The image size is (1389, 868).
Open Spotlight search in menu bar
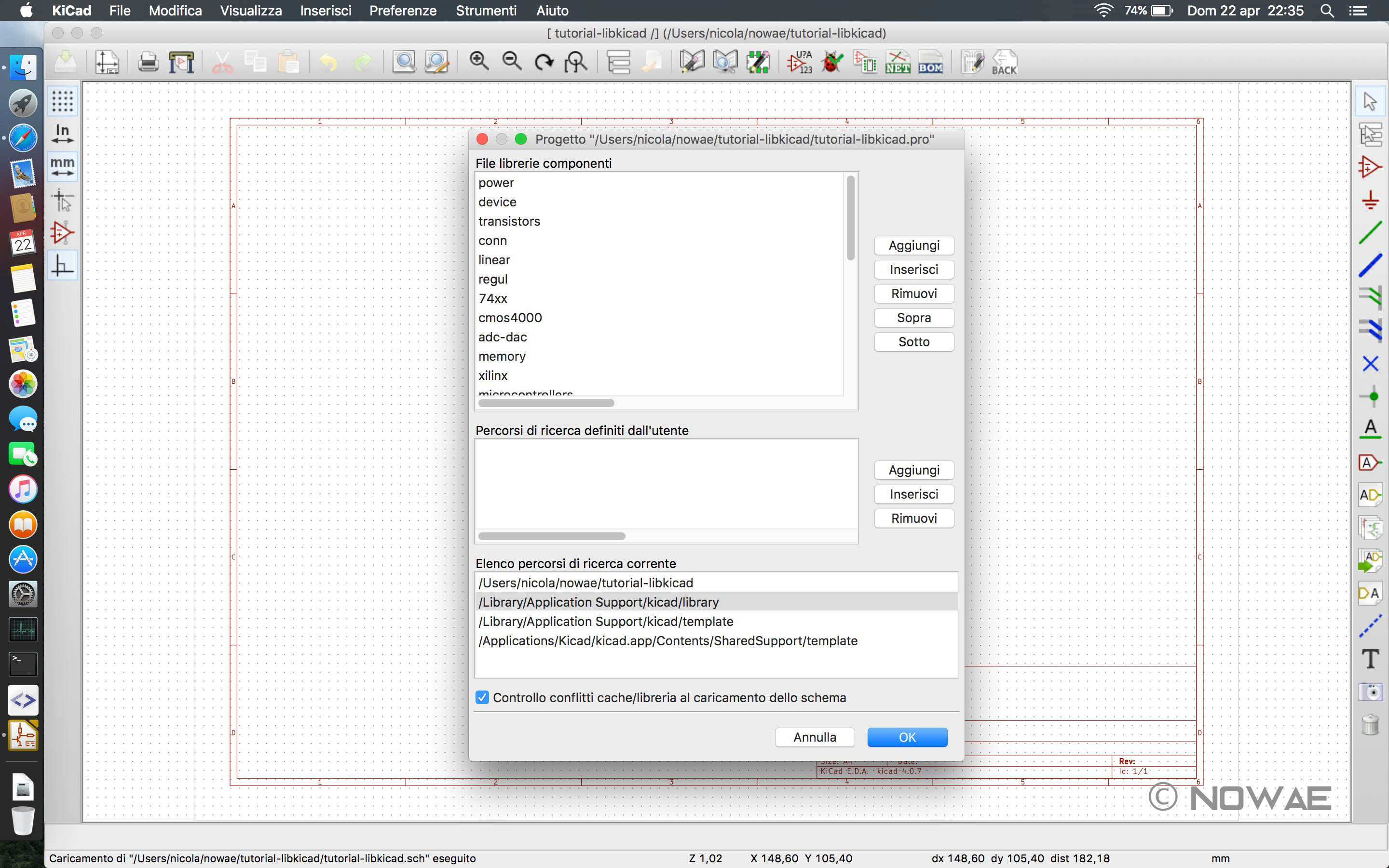1327,10
